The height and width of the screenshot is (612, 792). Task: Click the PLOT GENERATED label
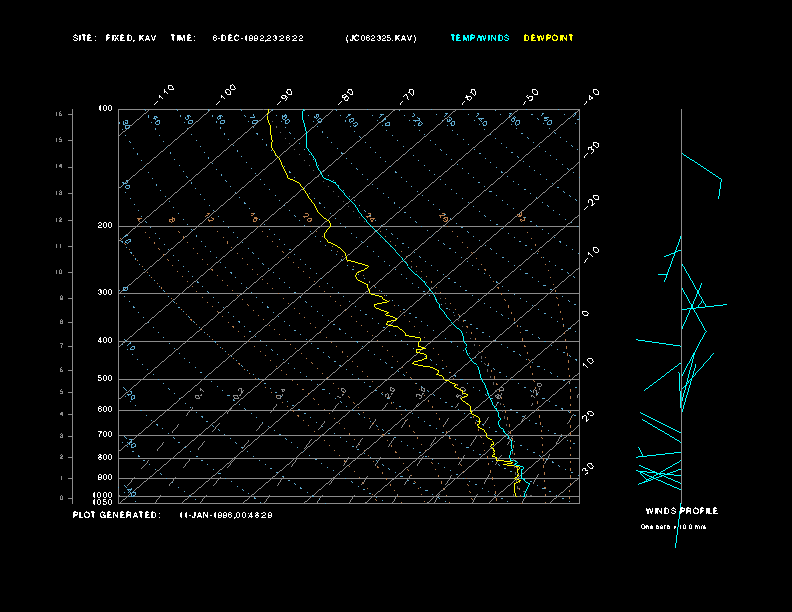coord(116,515)
